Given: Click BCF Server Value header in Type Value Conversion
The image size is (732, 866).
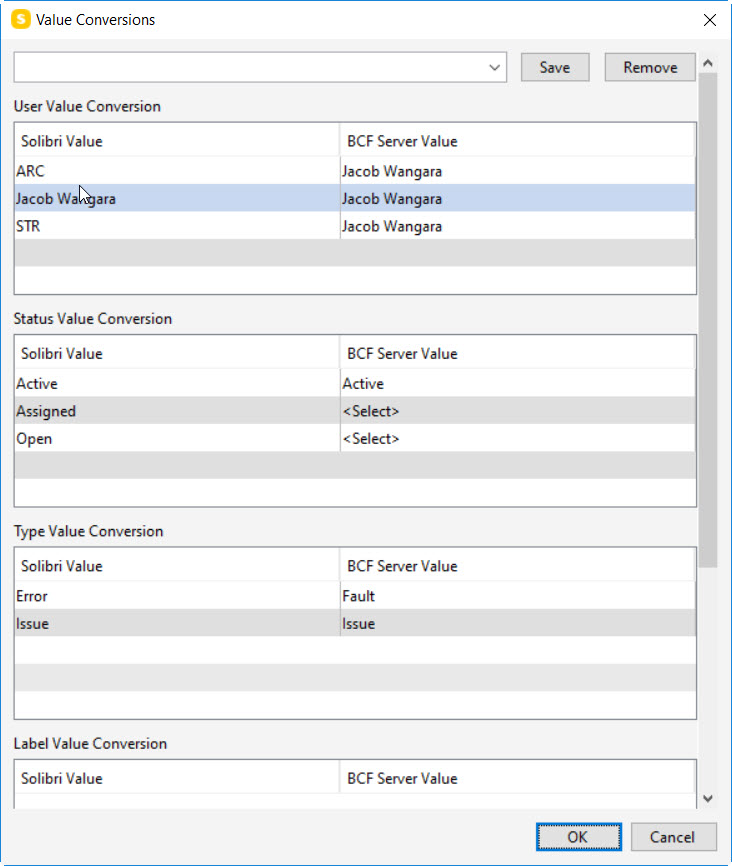Looking at the screenshot, I should (x=518, y=566).
